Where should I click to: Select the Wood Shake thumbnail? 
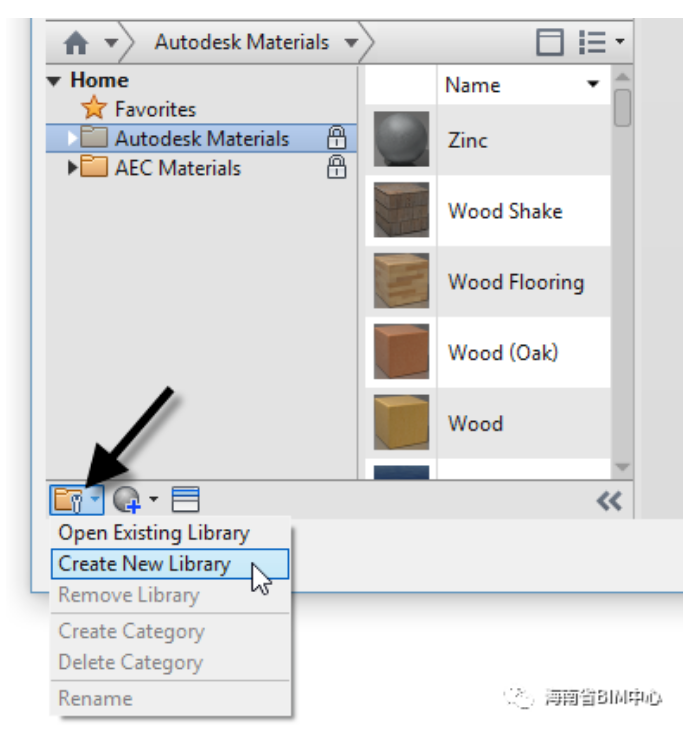click(401, 210)
